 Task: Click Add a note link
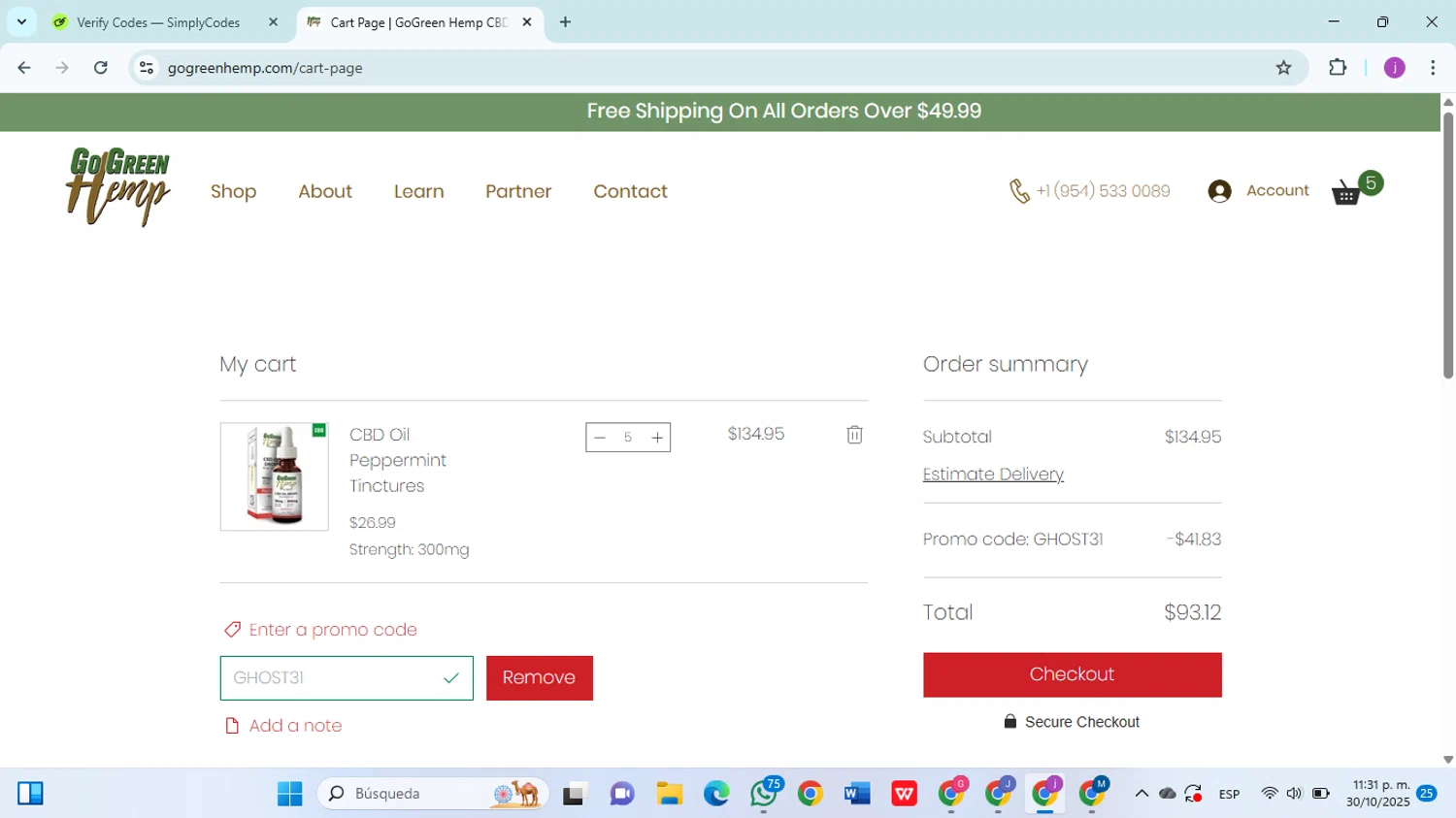click(295, 726)
